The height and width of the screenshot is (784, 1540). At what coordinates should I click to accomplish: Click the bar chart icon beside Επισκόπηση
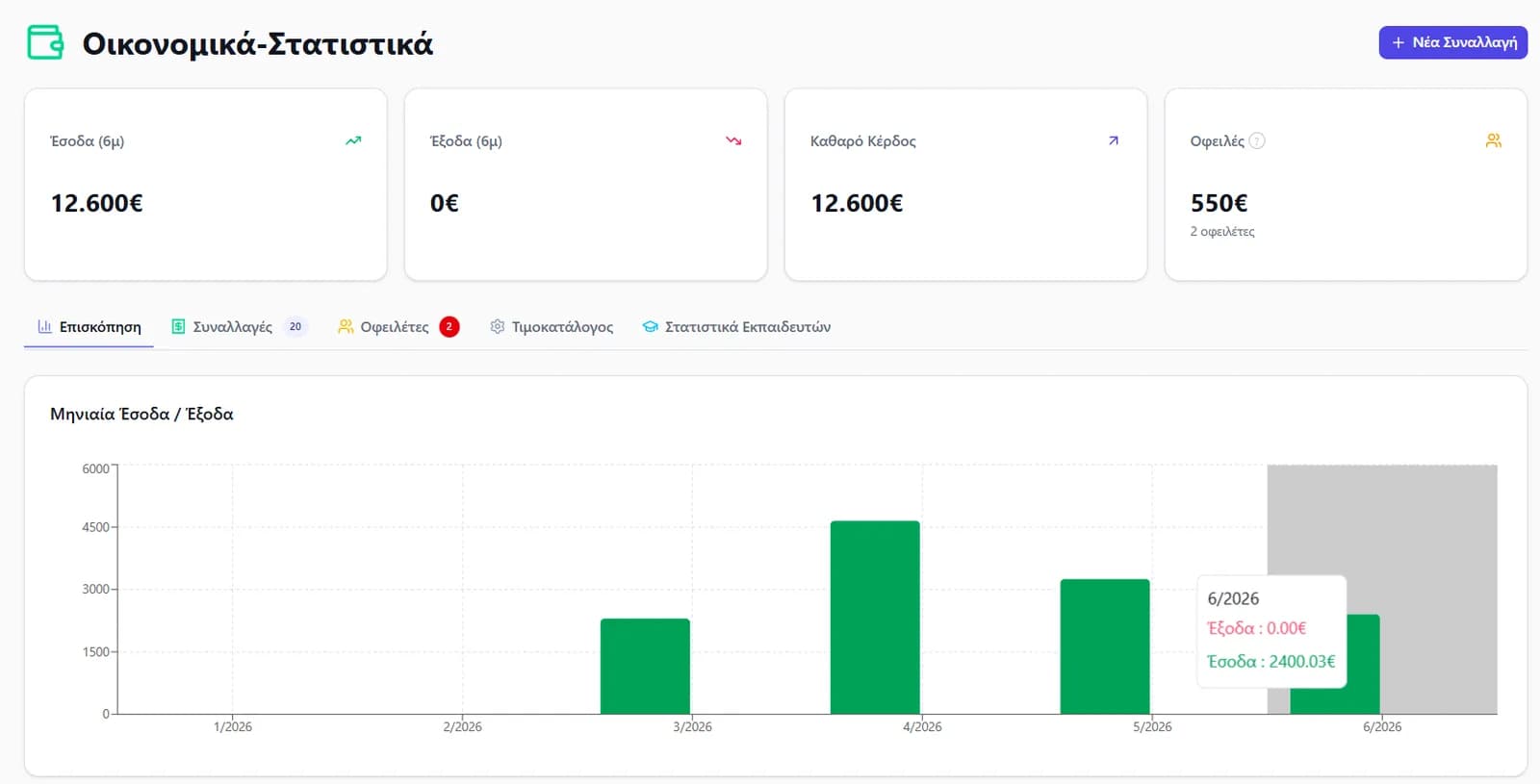point(44,327)
